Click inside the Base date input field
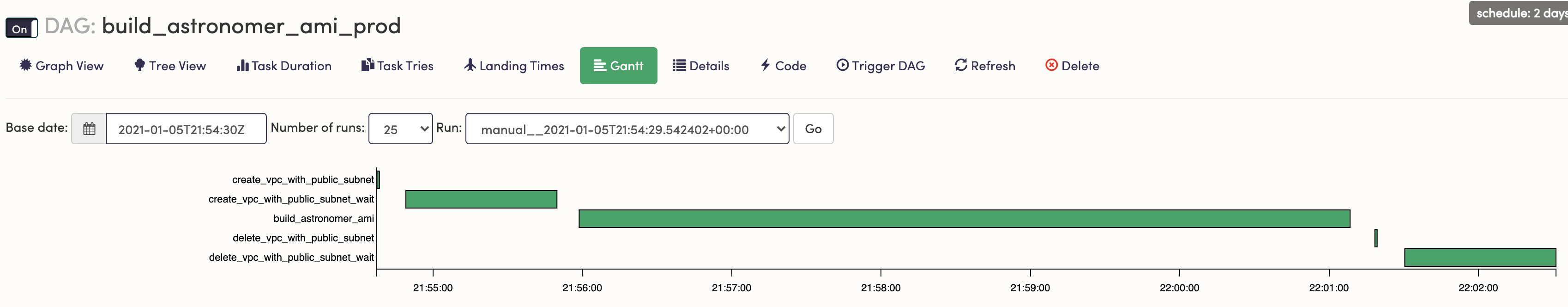This screenshot has width=1568, height=307. click(186, 128)
